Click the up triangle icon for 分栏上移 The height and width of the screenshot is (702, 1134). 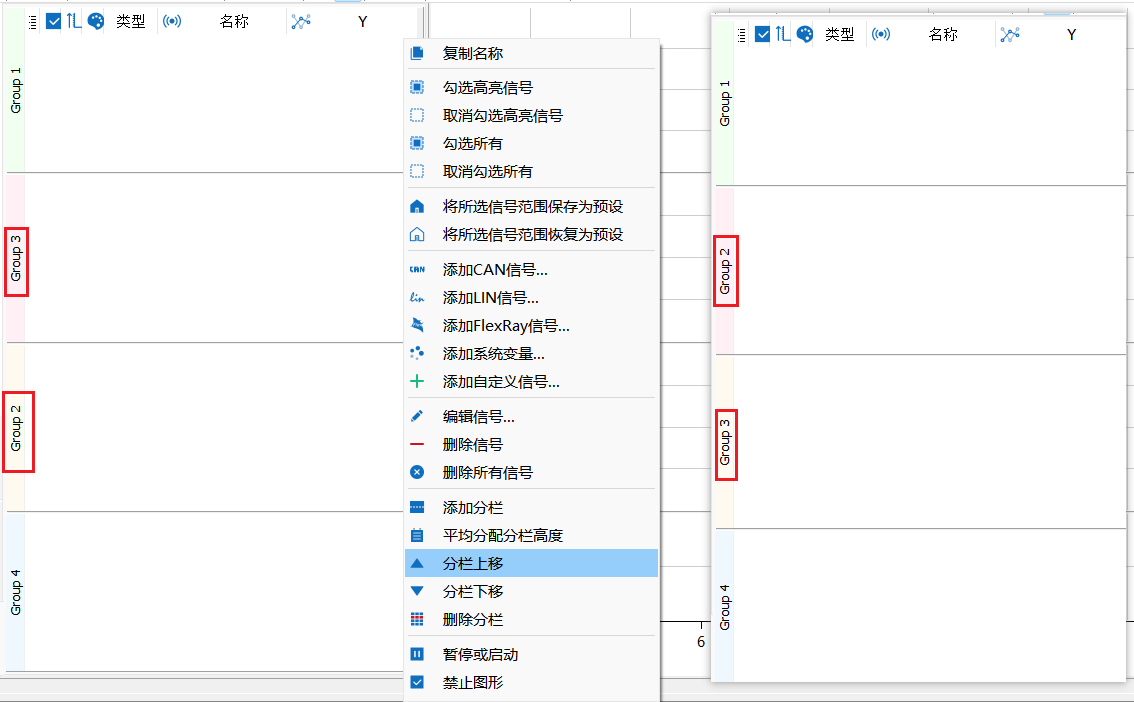pyautogui.click(x=417, y=563)
